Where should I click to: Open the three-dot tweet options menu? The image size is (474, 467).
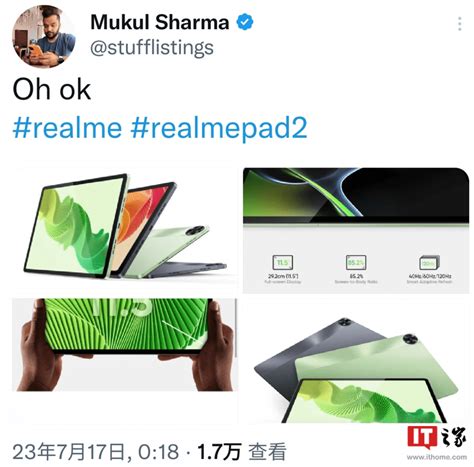[x=460, y=24]
